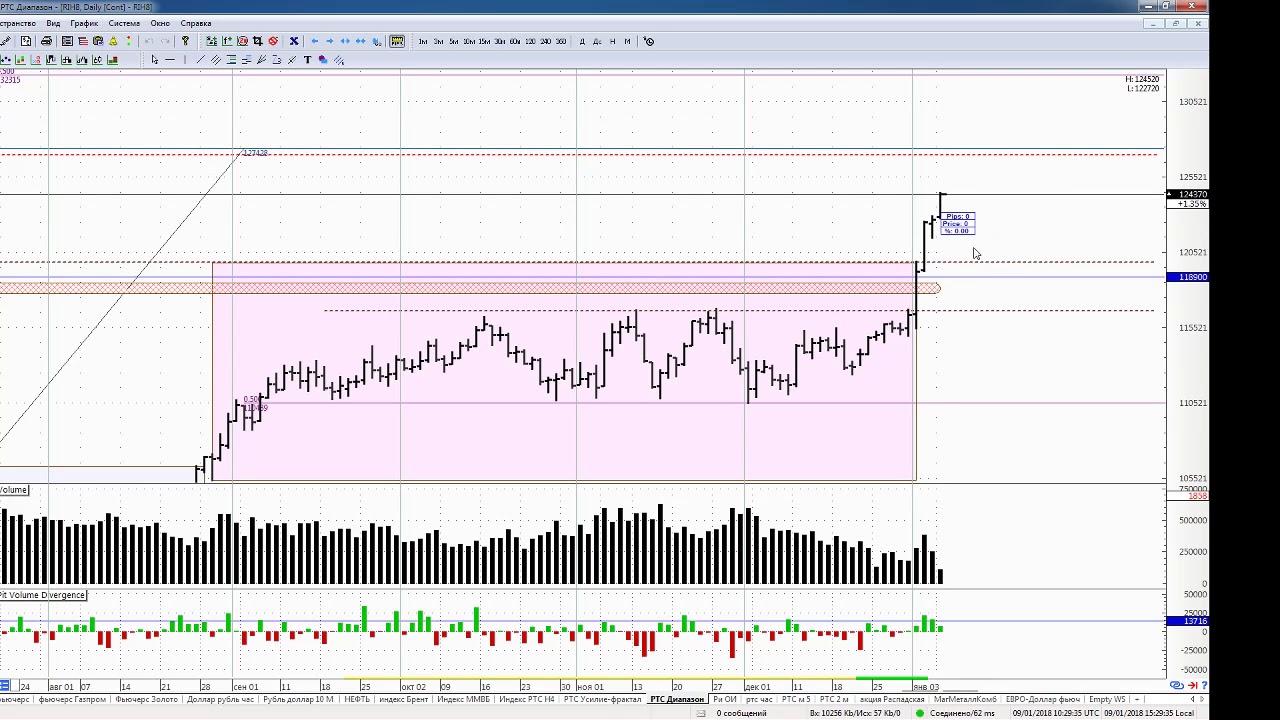Click the blue chain link icon
The height and width of the screenshot is (720, 1280).
[1176, 686]
